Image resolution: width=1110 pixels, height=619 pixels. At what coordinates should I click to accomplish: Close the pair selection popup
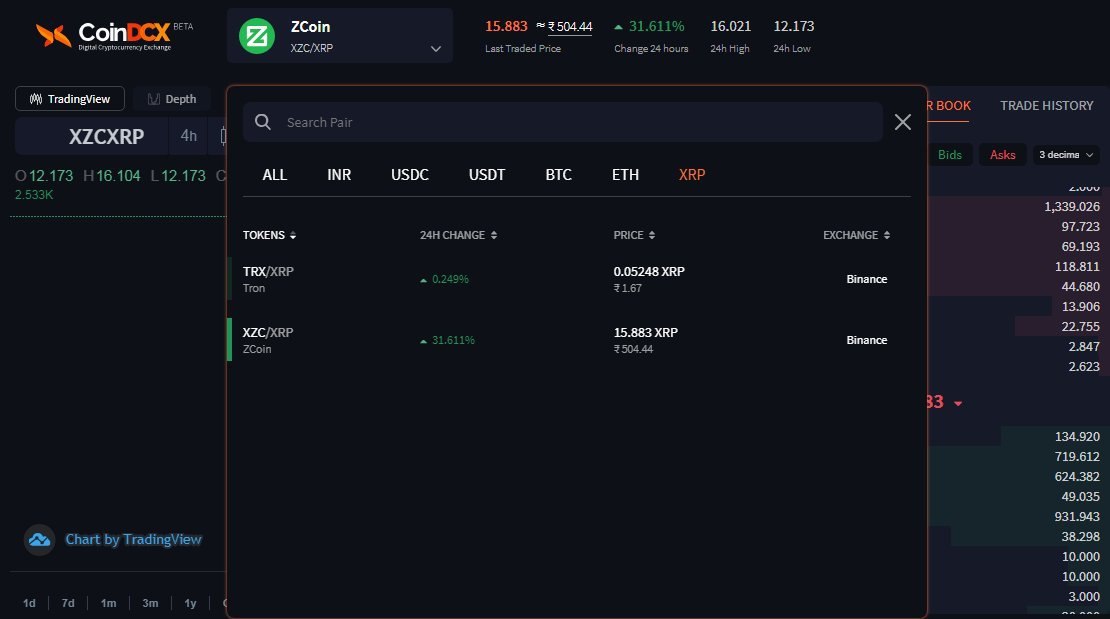pyautogui.click(x=903, y=122)
